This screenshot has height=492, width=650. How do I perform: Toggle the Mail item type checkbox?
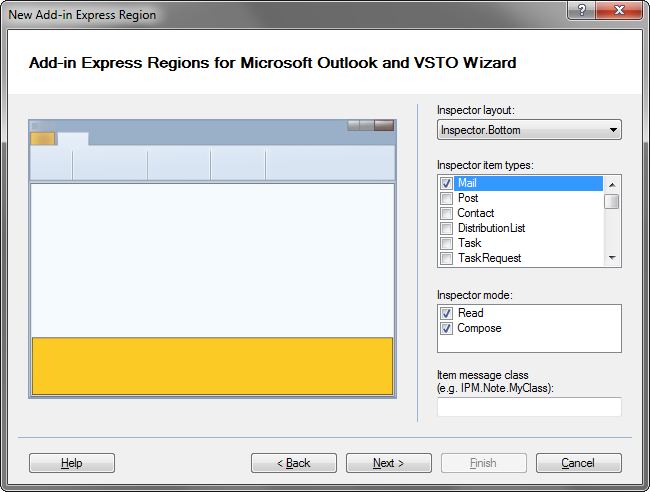click(x=446, y=183)
